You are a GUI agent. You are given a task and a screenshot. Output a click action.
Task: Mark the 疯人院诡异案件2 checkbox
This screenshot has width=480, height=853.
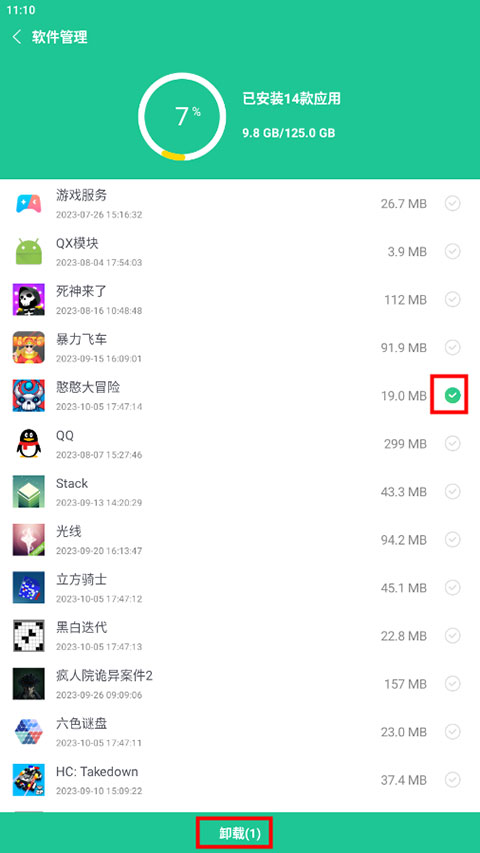point(452,683)
